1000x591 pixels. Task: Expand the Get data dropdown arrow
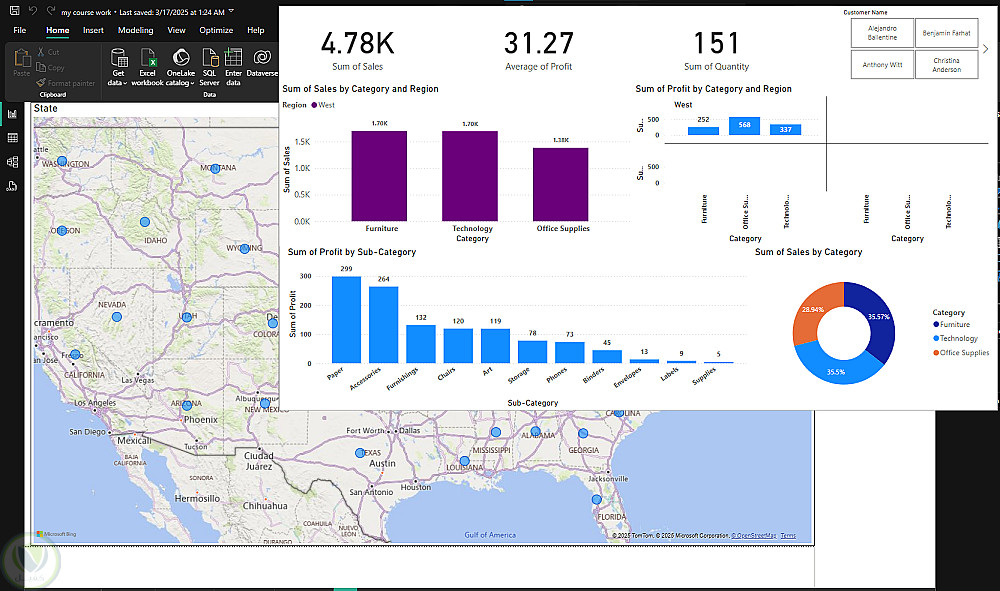pyautogui.click(x=125, y=83)
